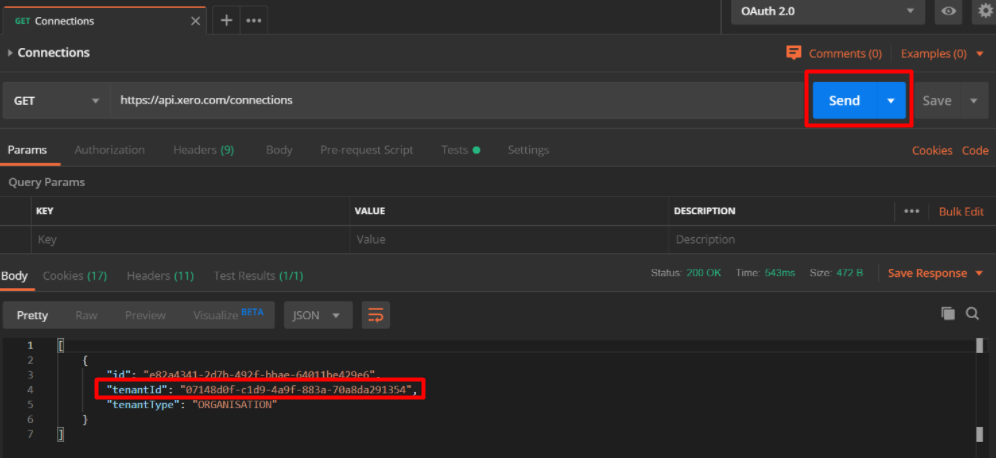Open the Headers (9) request tab
The height and width of the screenshot is (458, 996).
click(x=203, y=150)
